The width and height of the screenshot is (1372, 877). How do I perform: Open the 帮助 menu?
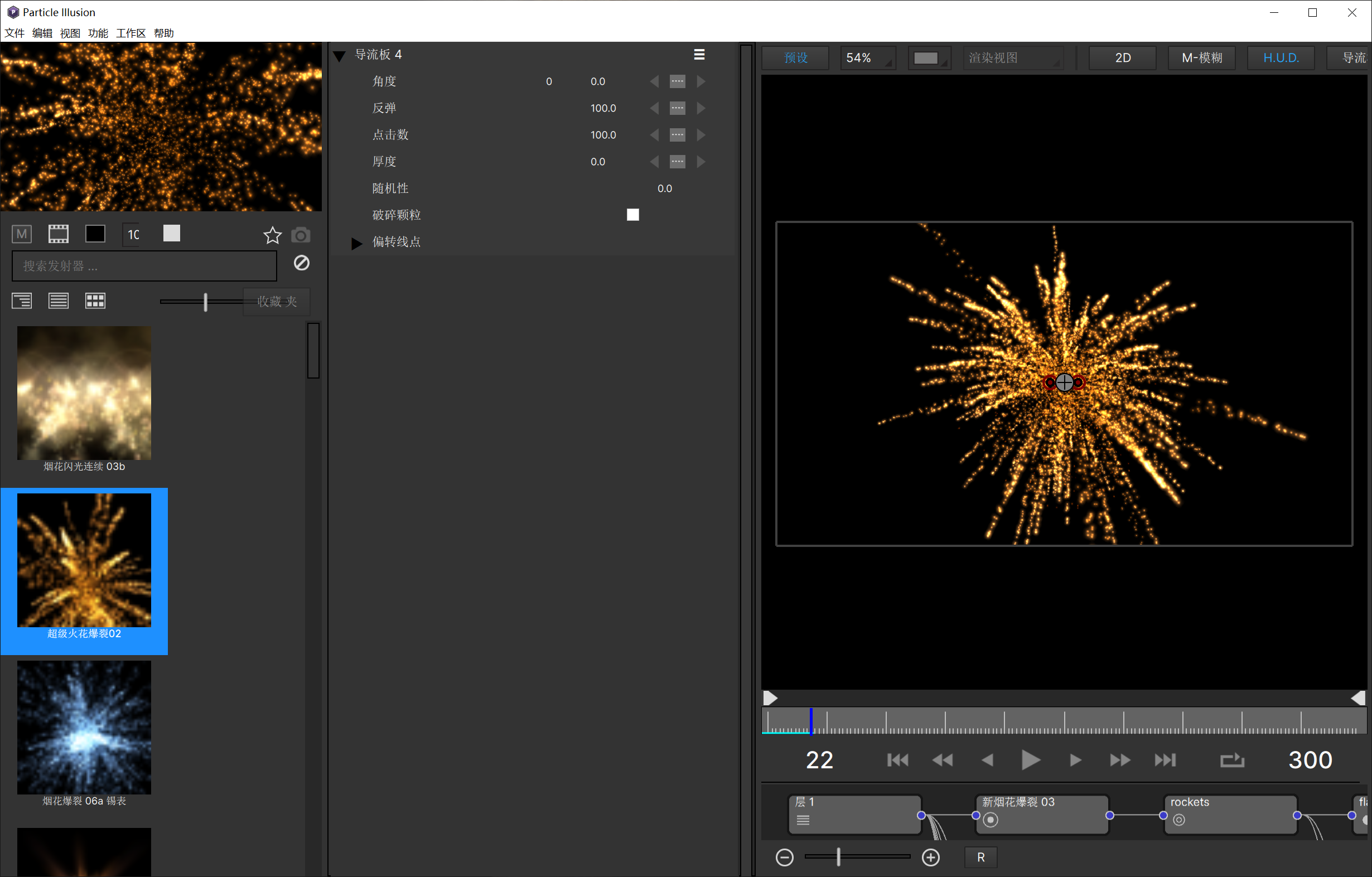point(164,33)
